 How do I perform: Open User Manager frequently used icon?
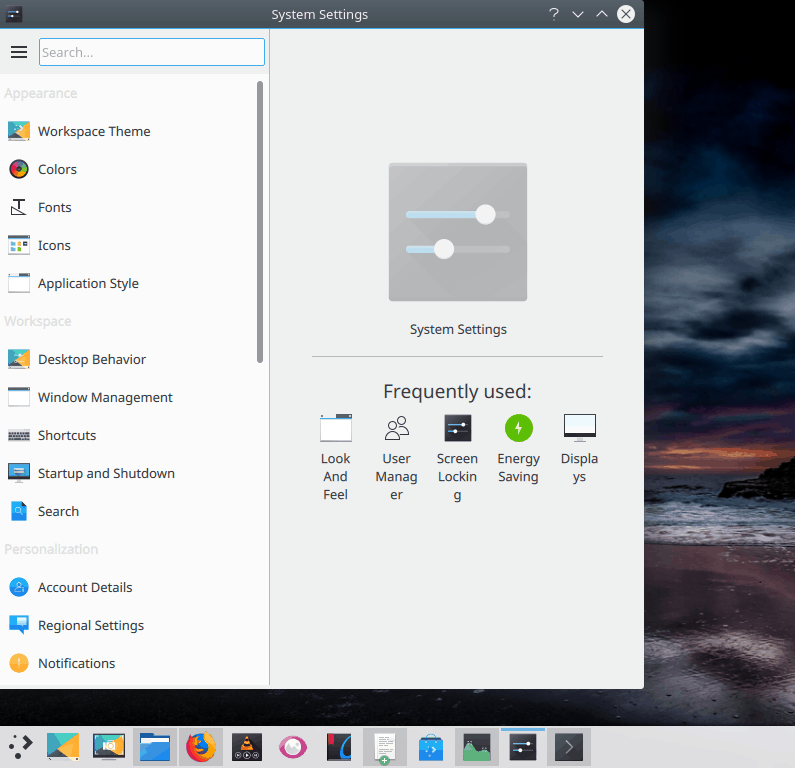(x=396, y=428)
